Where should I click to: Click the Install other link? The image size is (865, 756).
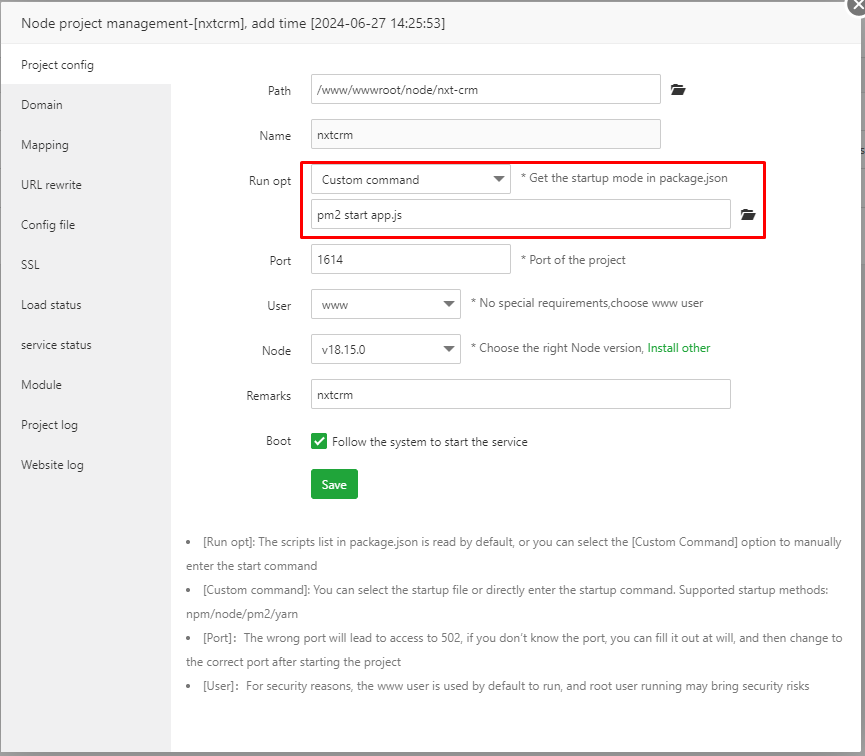[678, 348]
